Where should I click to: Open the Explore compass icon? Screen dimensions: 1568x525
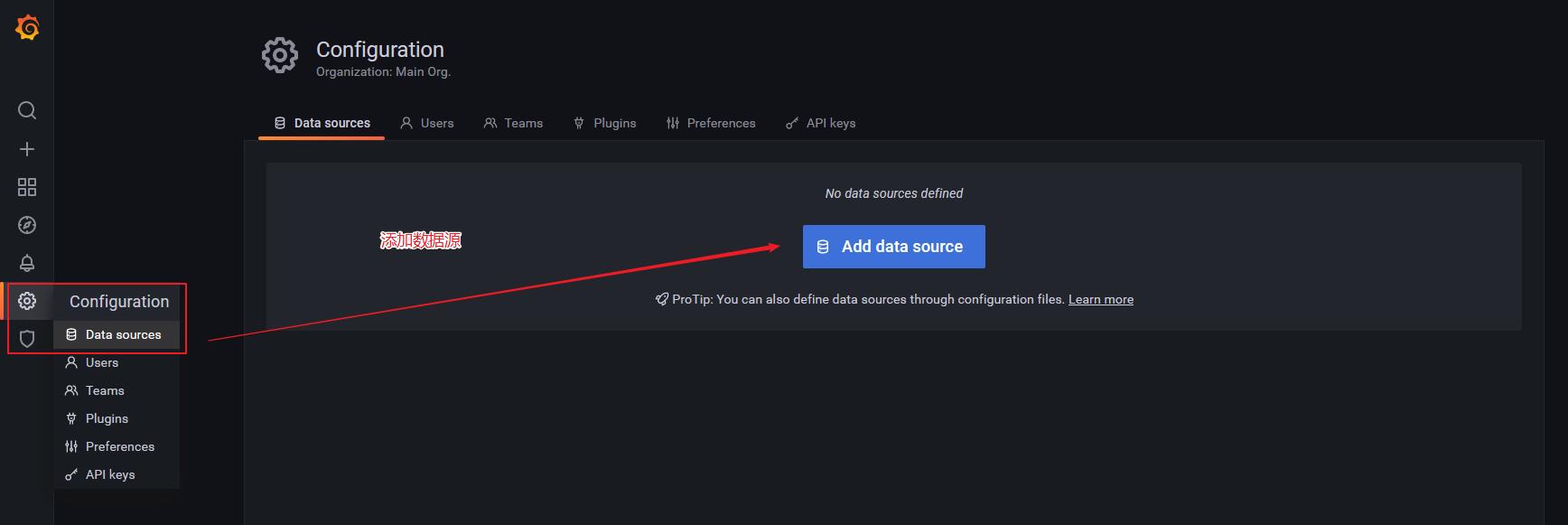pyautogui.click(x=27, y=225)
